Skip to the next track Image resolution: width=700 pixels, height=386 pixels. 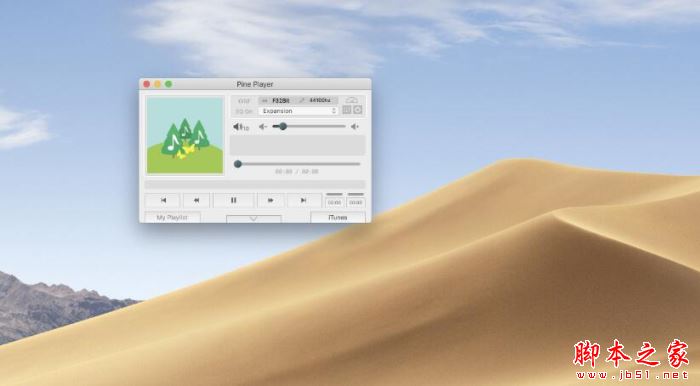click(303, 200)
